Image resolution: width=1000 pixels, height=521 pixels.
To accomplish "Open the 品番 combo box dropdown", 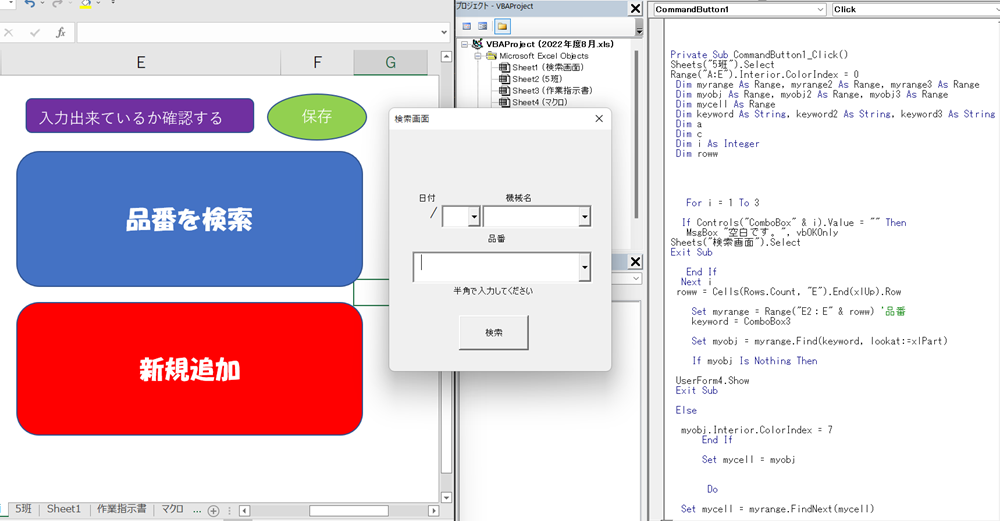I will 584,267.
